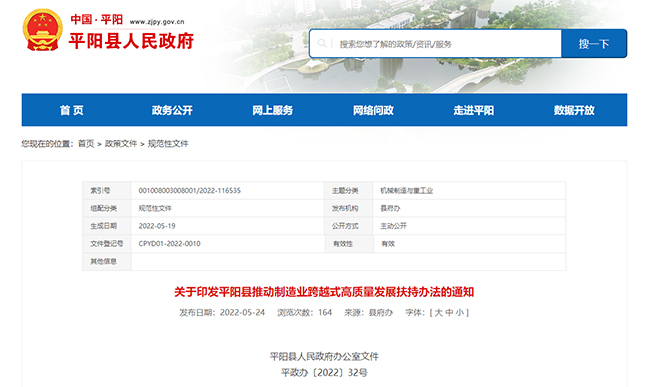Select 平阳县人民政府办公室文件 heading text
The image size is (650, 387).
(x=324, y=356)
